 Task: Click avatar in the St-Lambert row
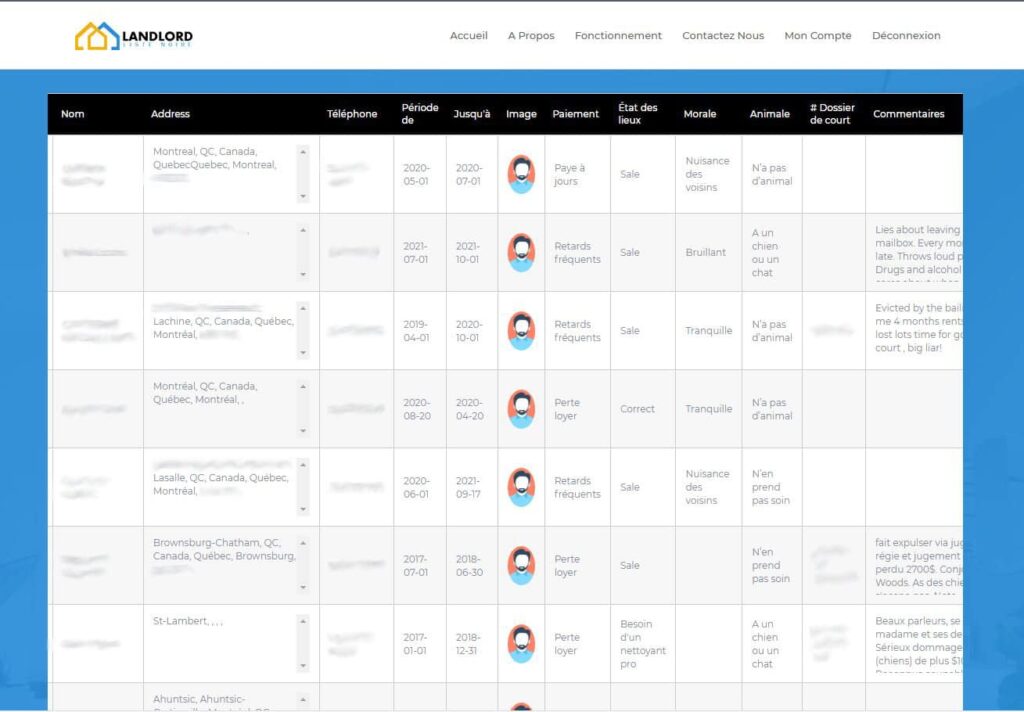(x=521, y=643)
